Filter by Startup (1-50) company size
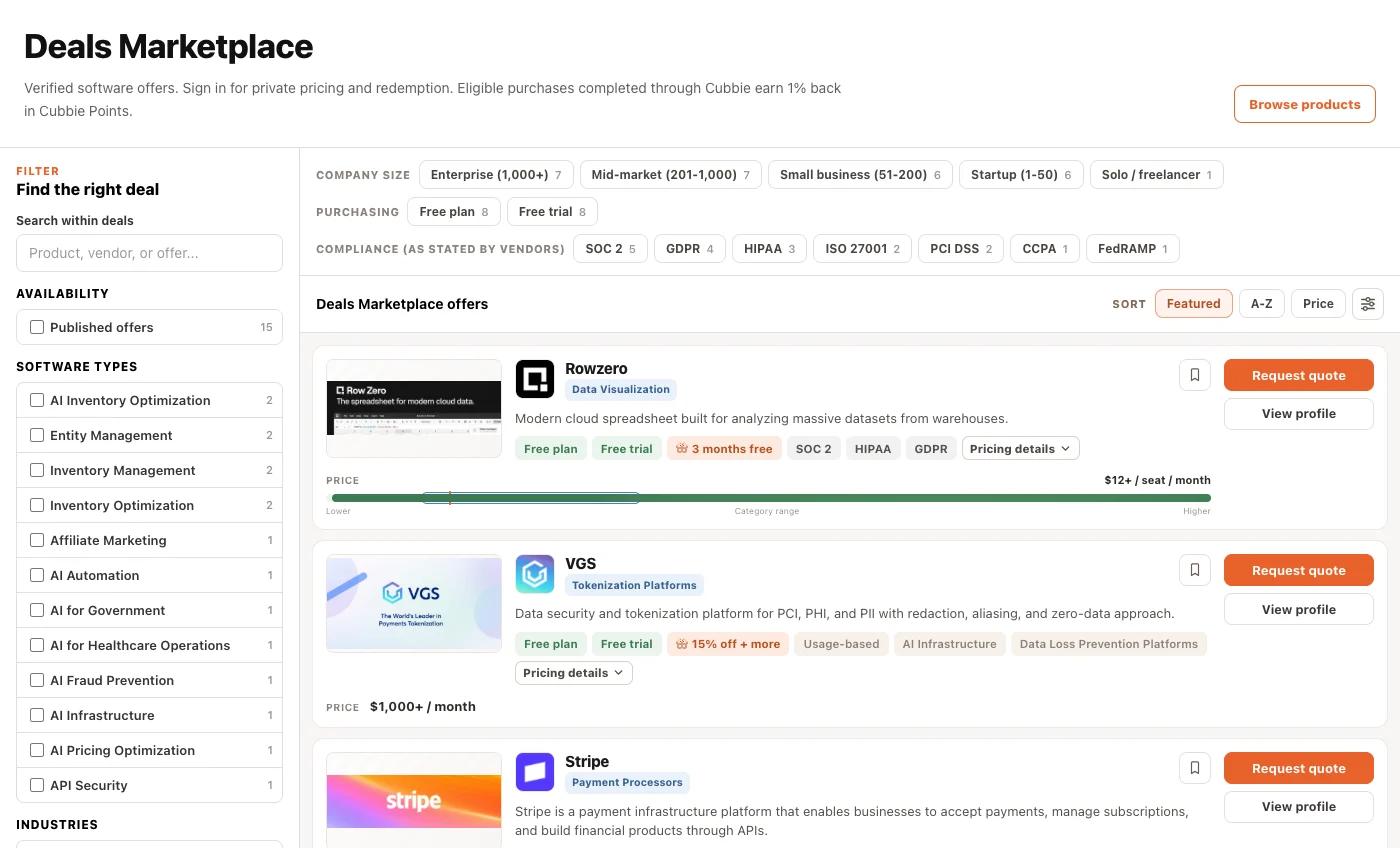This screenshot has width=1400, height=848. tap(1021, 175)
